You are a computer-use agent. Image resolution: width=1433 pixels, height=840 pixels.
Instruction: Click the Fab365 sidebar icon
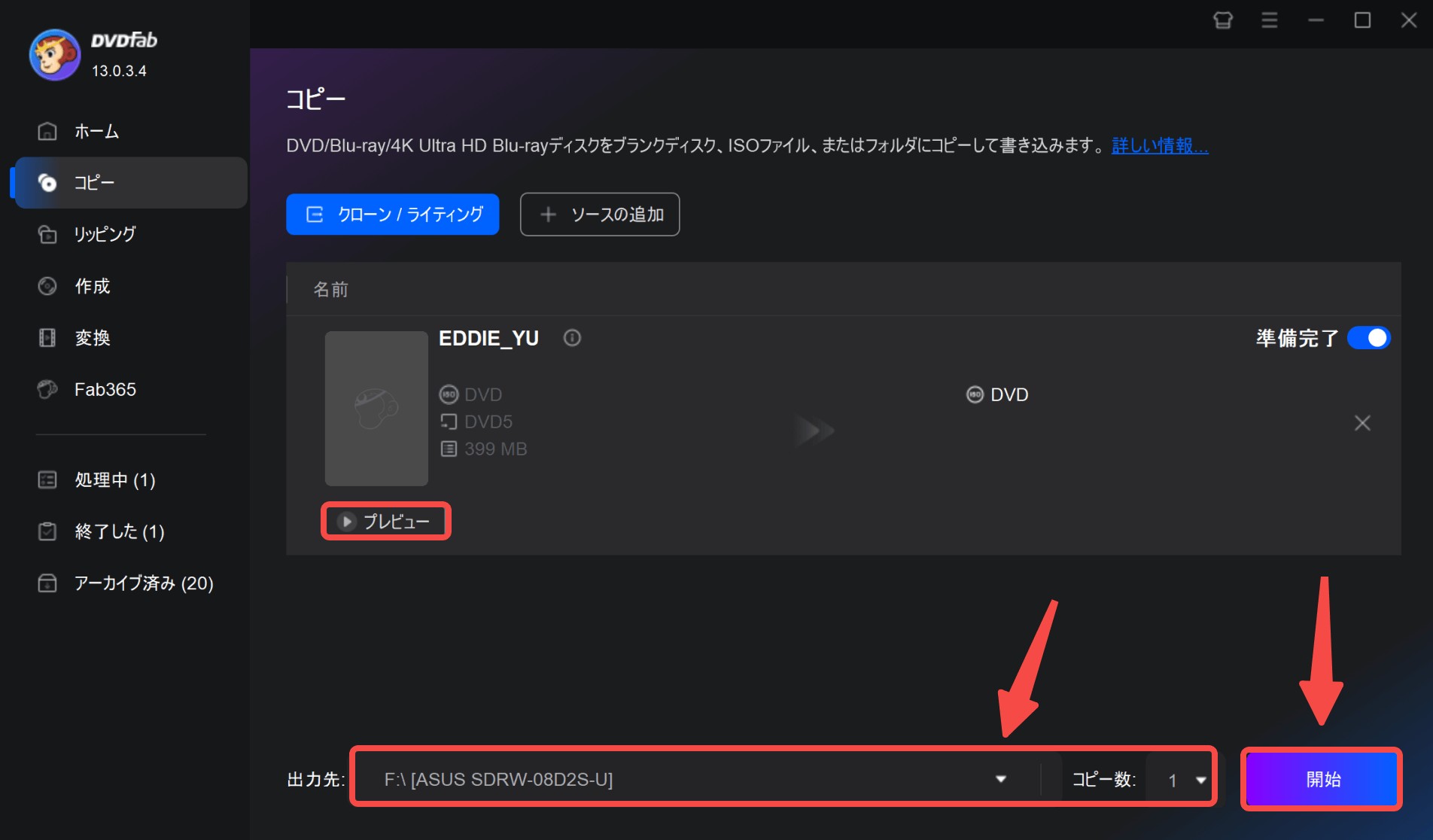[x=47, y=389]
